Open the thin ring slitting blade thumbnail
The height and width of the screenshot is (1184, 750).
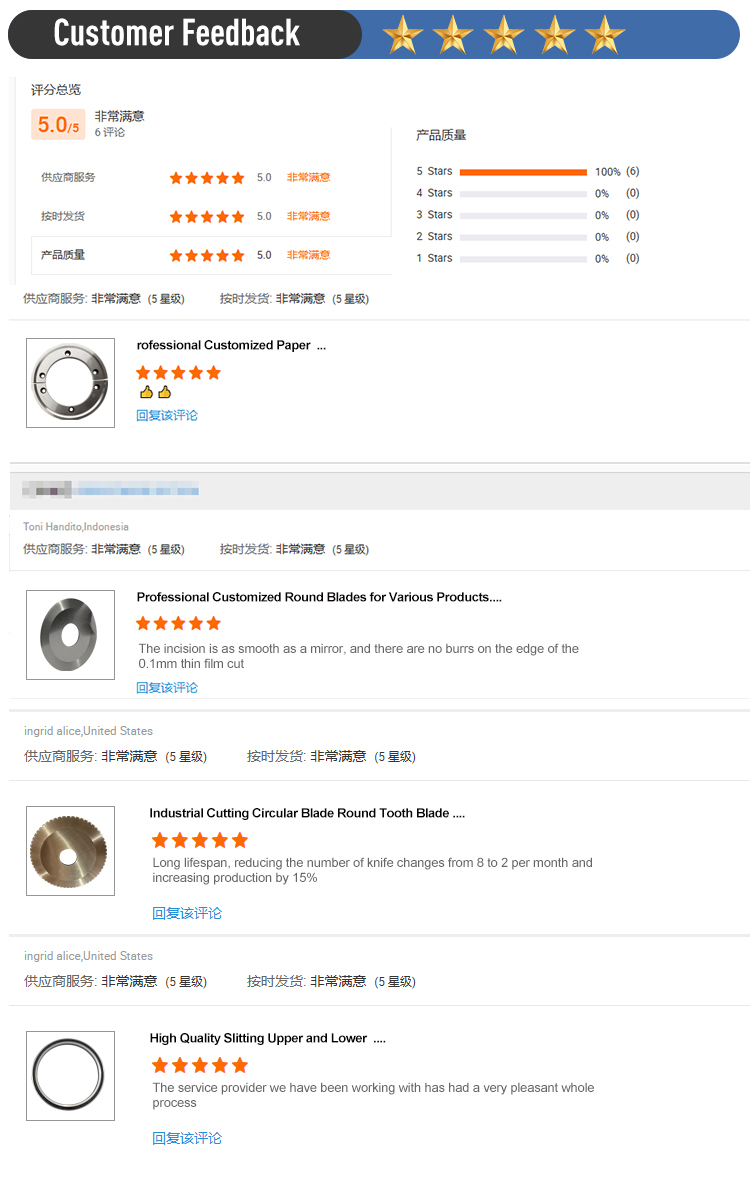pos(70,1076)
